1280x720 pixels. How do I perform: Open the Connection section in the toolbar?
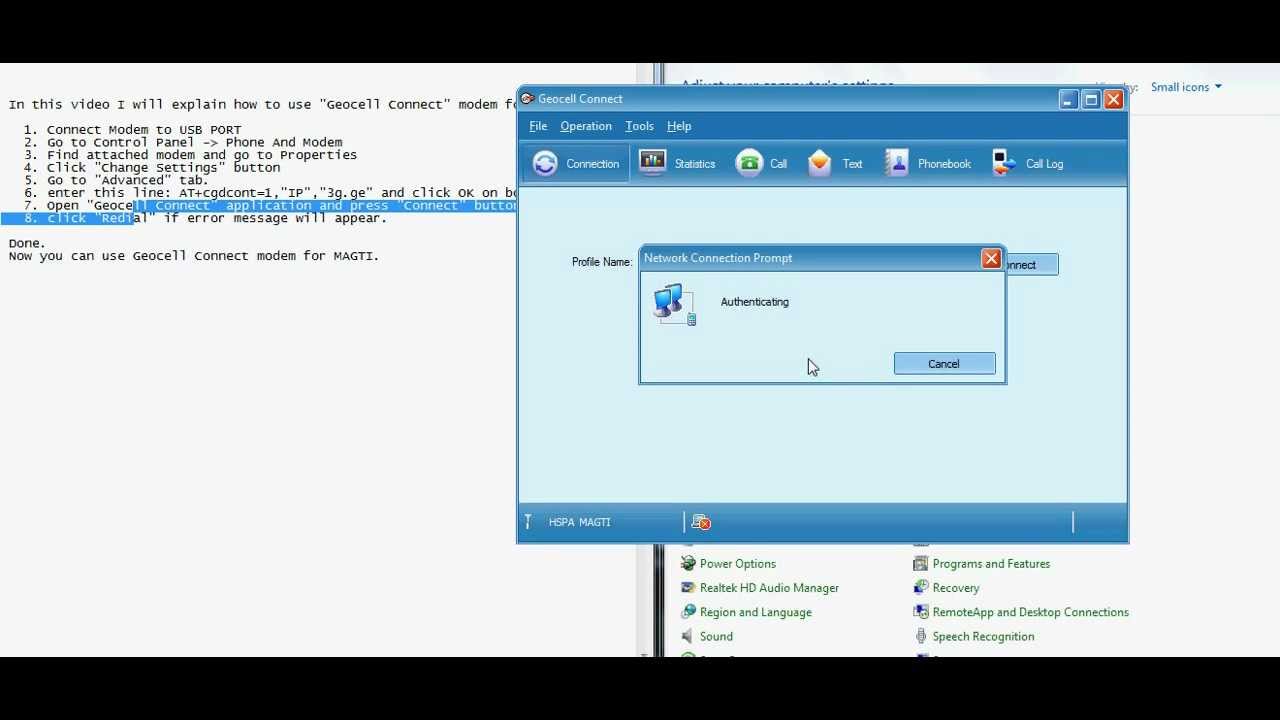tap(576, 164)
